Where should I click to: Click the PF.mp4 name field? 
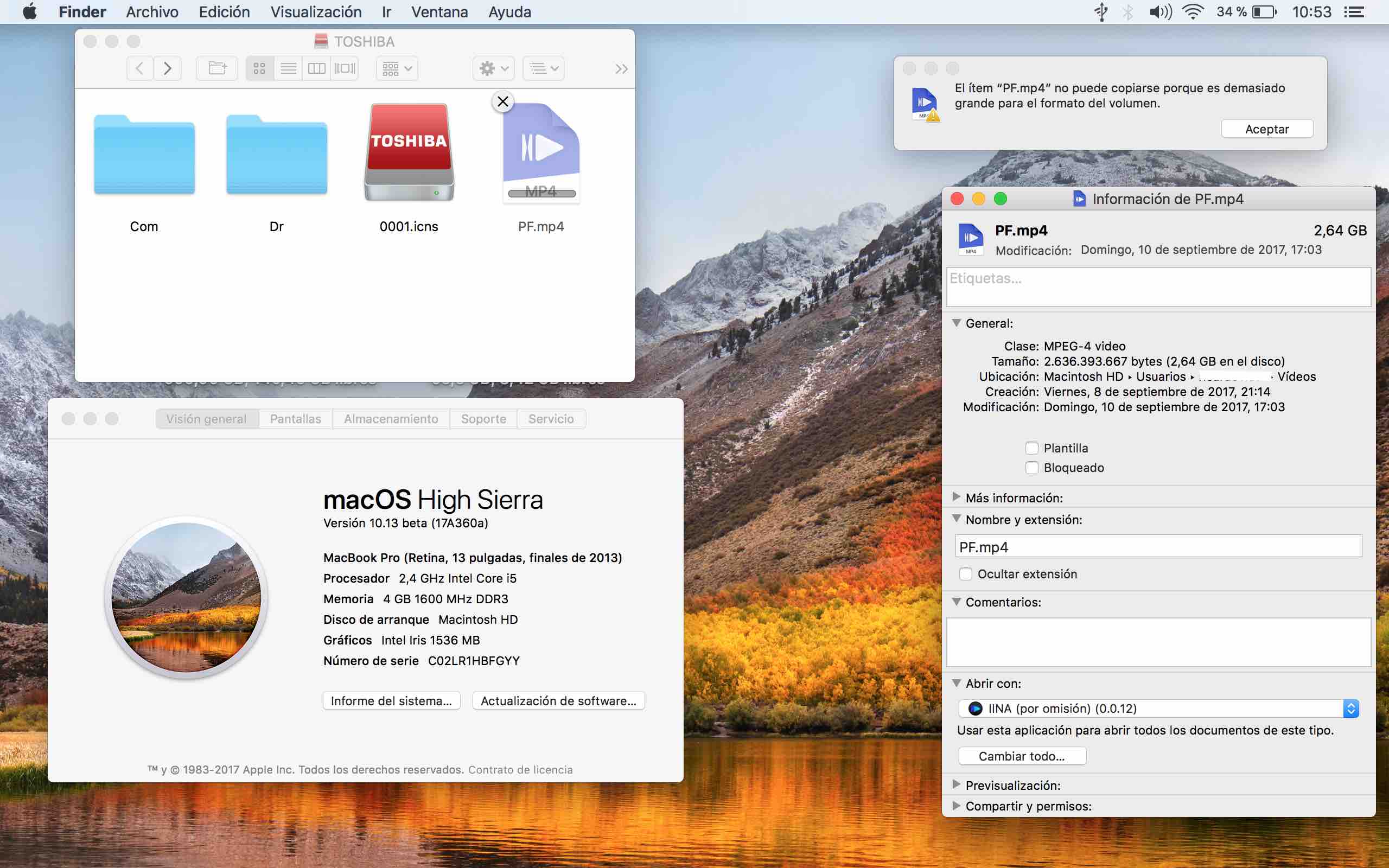(1158, 546)
